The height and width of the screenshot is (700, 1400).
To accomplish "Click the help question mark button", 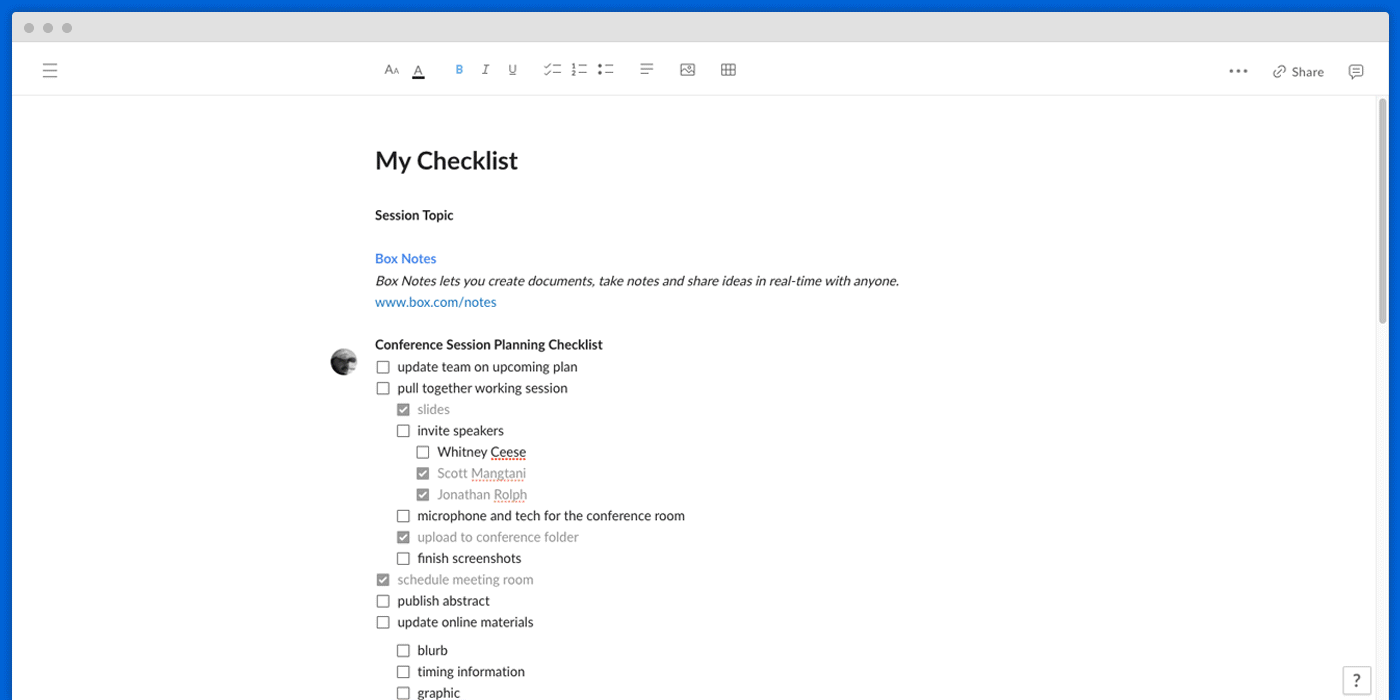I will [x=1356, y=680].
